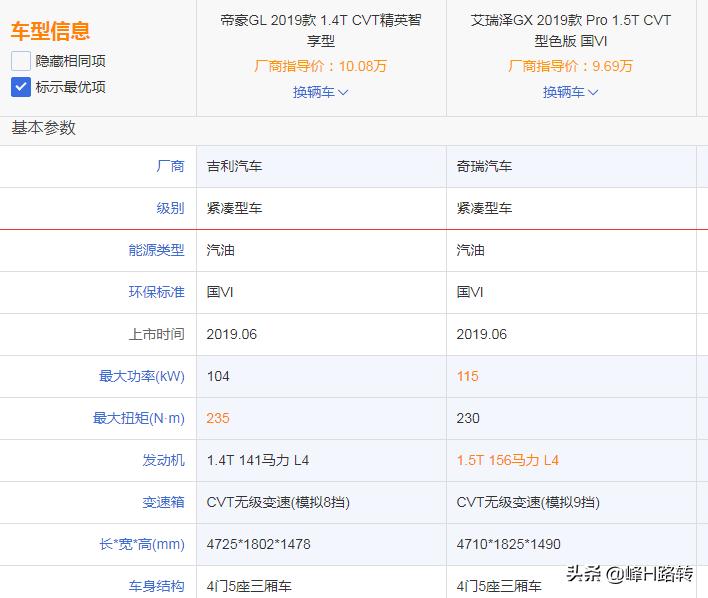Click 厂商指导价：10.08万 price text
Screen dimensions: 708x598
(321, 66)
